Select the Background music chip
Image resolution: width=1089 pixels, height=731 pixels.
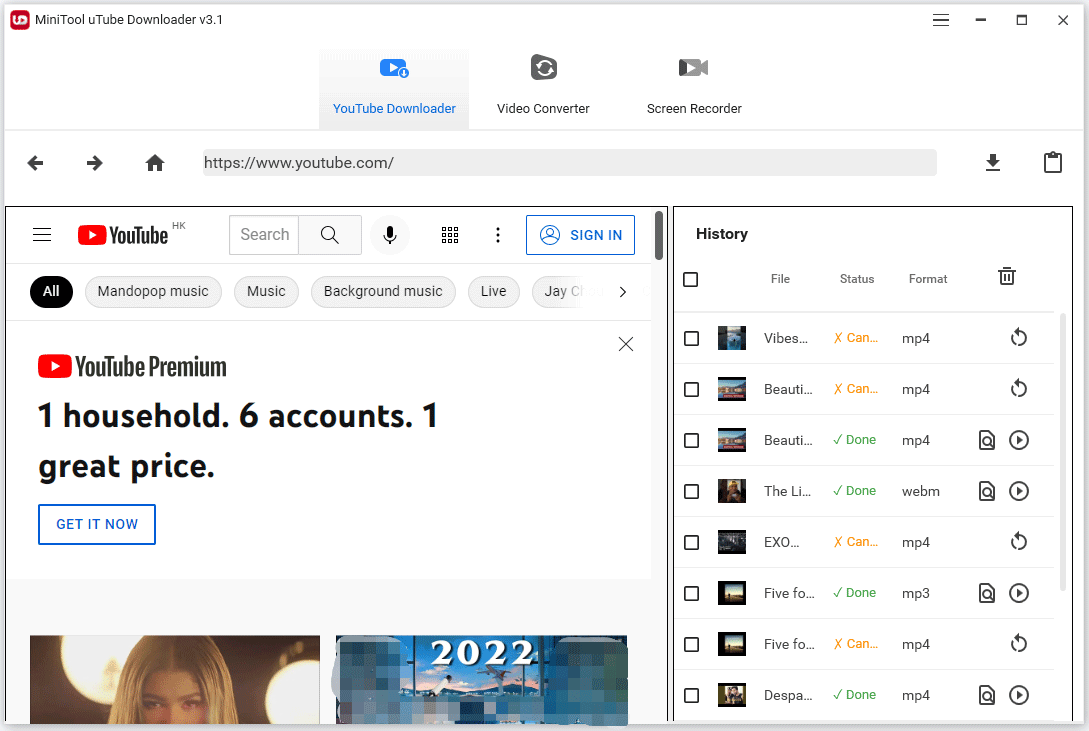click(x=383, y=292)
